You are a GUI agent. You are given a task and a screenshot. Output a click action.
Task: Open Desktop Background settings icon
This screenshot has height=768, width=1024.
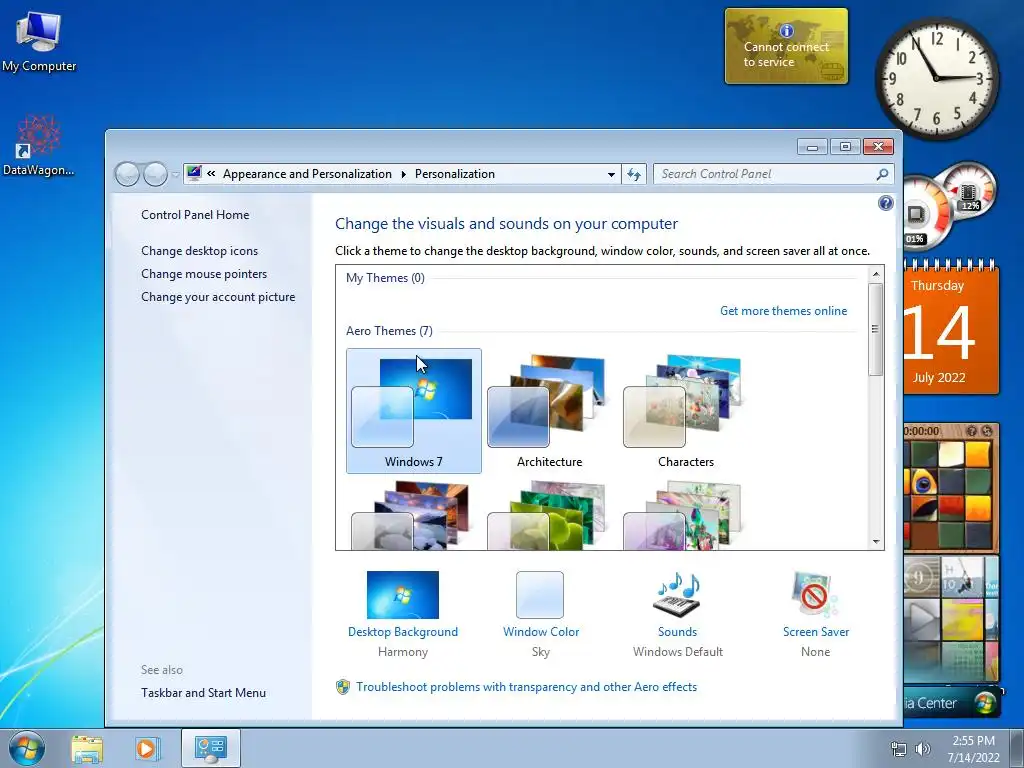[x=403, y=594]
